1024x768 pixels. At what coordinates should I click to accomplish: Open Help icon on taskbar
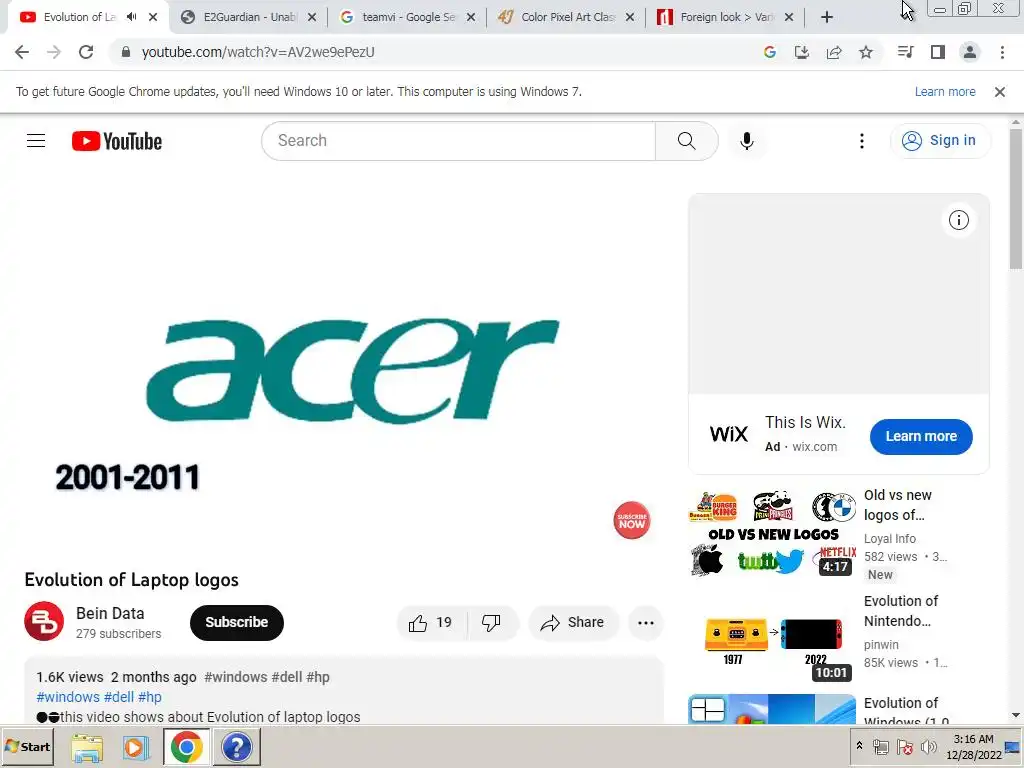click(x=236, y=747)
